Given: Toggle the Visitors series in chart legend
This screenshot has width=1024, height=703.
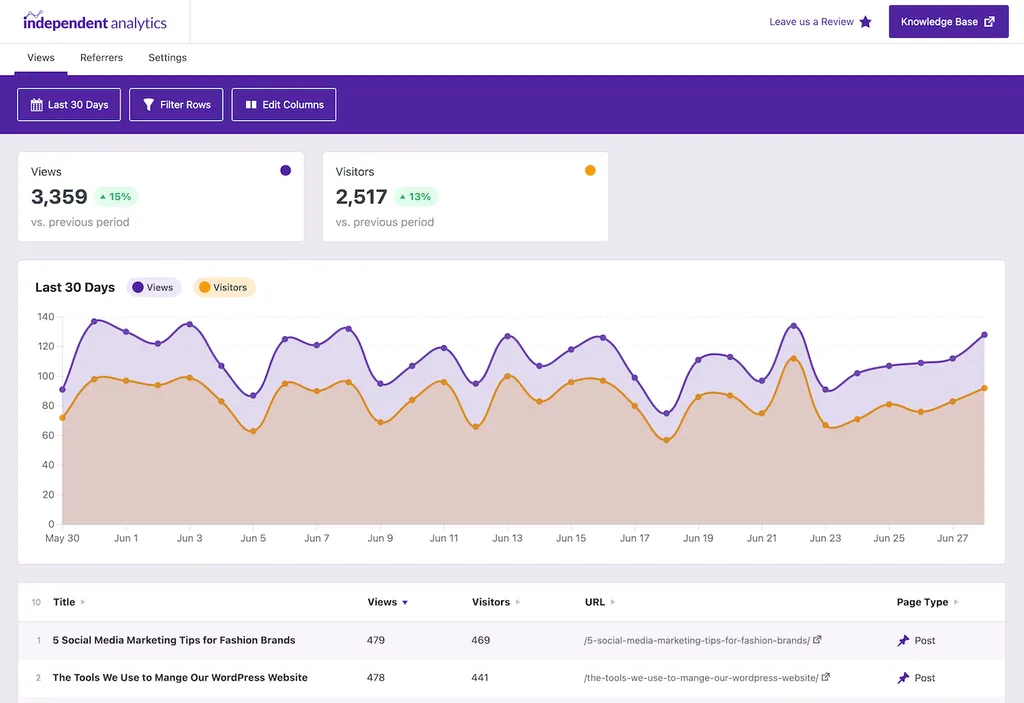Looking at the screenshot, I should pyautogui.click(x=223, y=287).
